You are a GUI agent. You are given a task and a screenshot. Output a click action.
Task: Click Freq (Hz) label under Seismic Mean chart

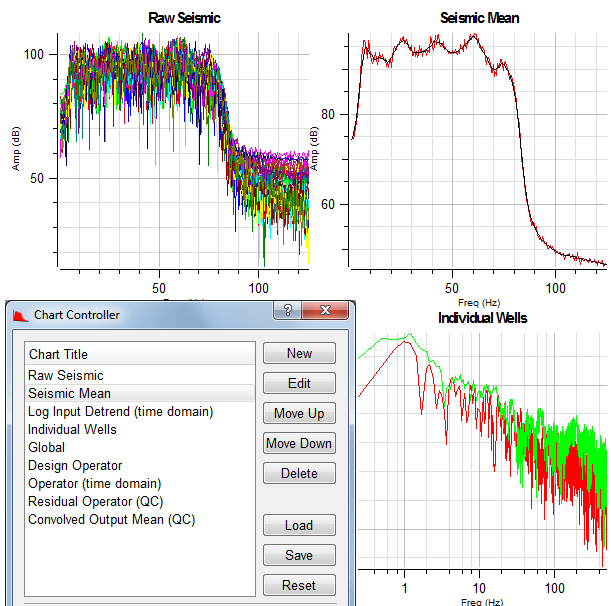[x=479, y=303]
